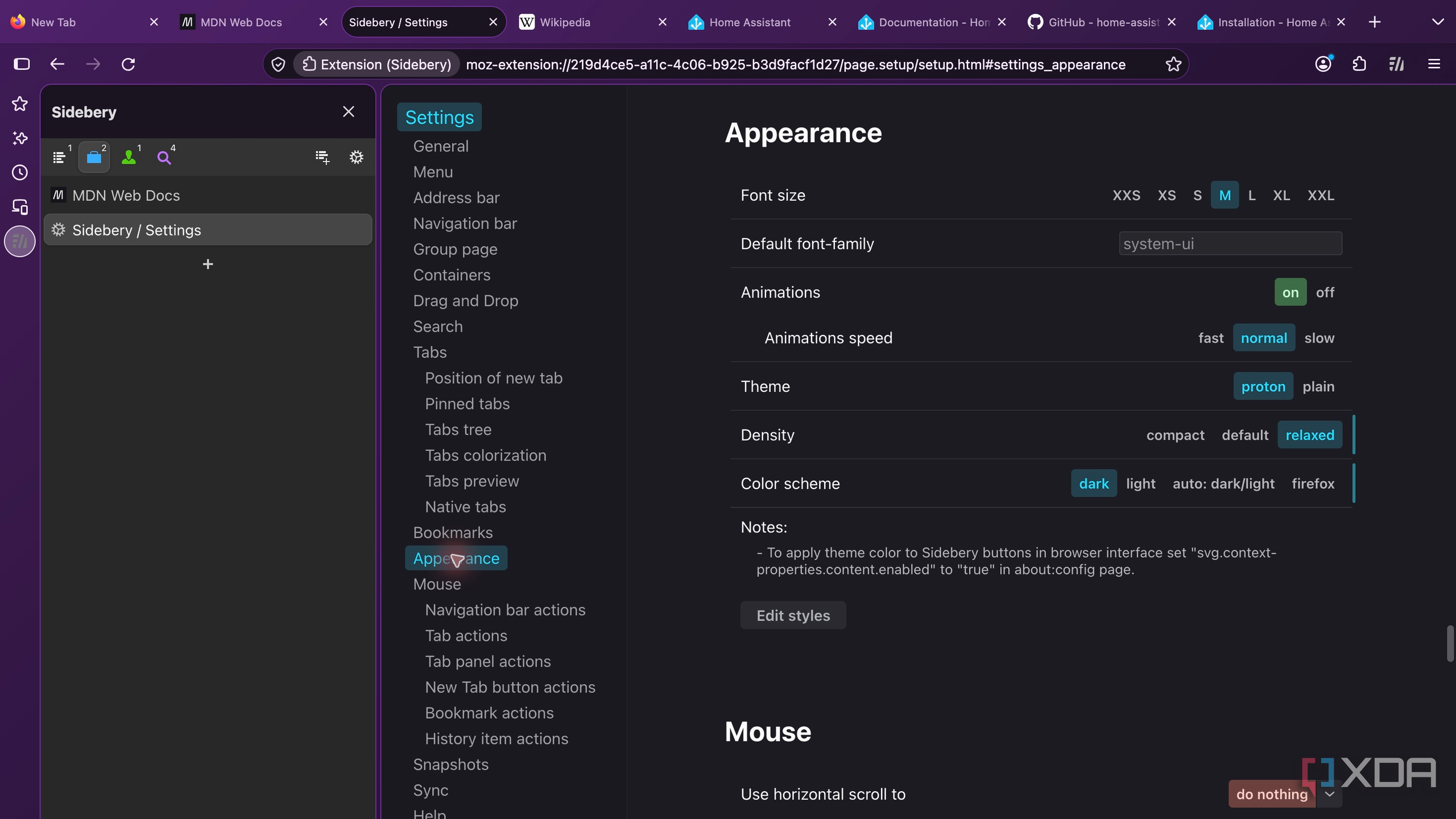
Task: Set Animations speed to fast
Action: (x=1211, y=338)
